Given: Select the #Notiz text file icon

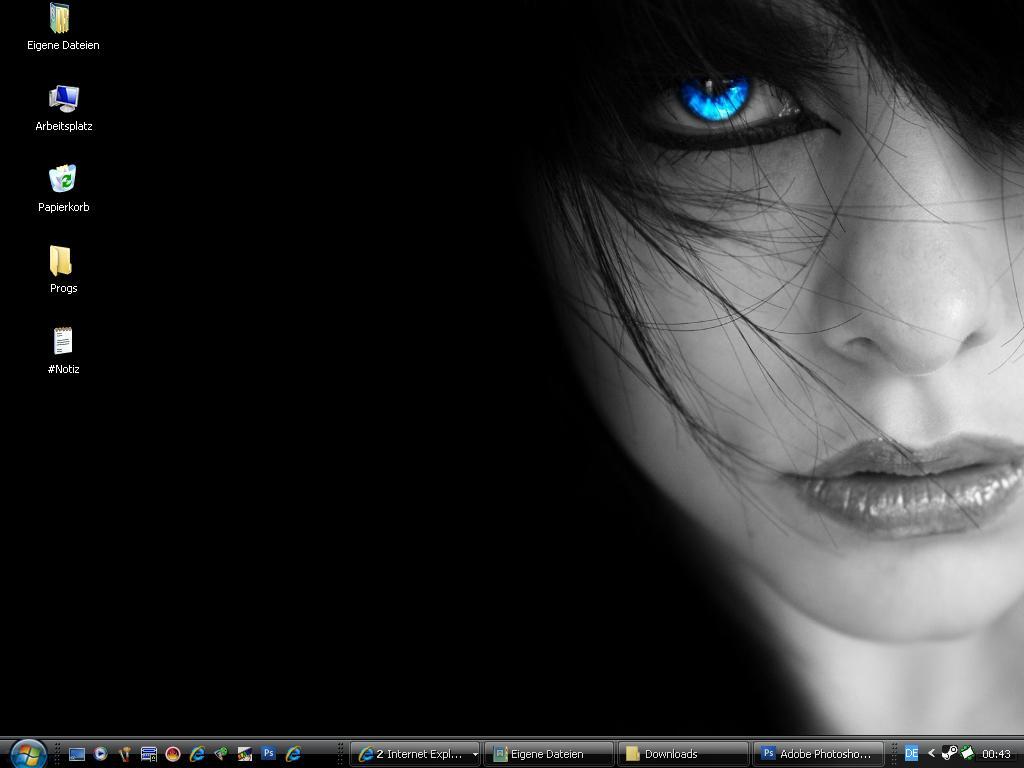Looking at the screenshot, I should [63, 351].
